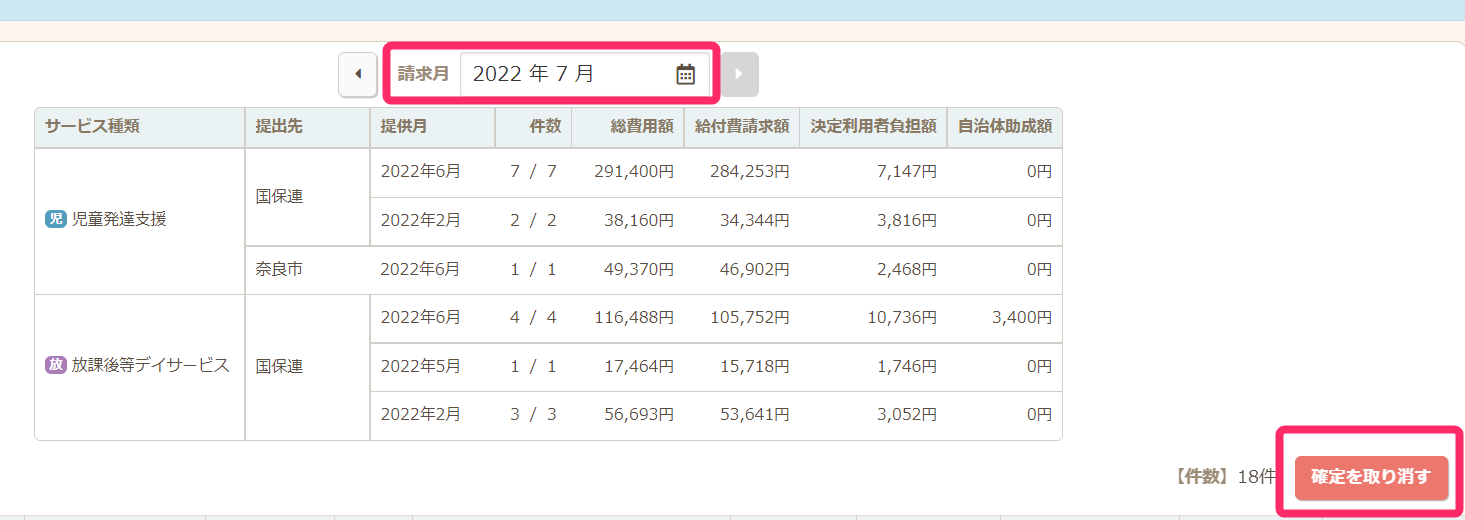
Task: Select the 奈良市 submission destination cell
Action: click(279, 270)
